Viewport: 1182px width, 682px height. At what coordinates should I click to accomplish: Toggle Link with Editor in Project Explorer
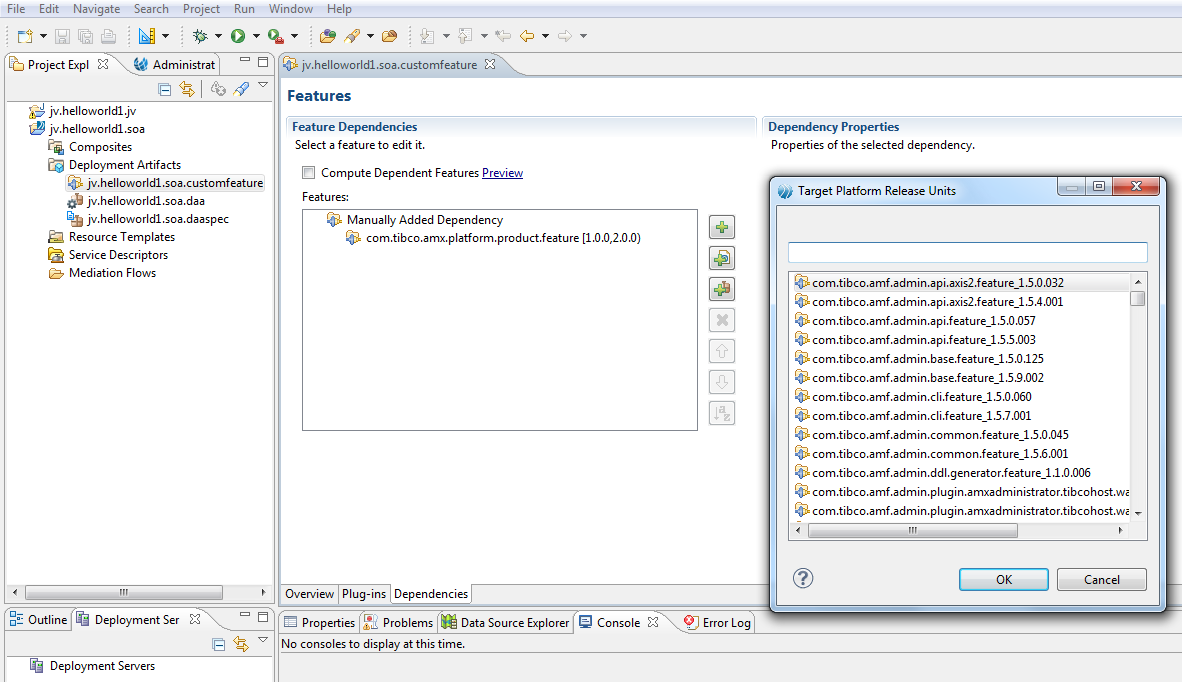186,89
